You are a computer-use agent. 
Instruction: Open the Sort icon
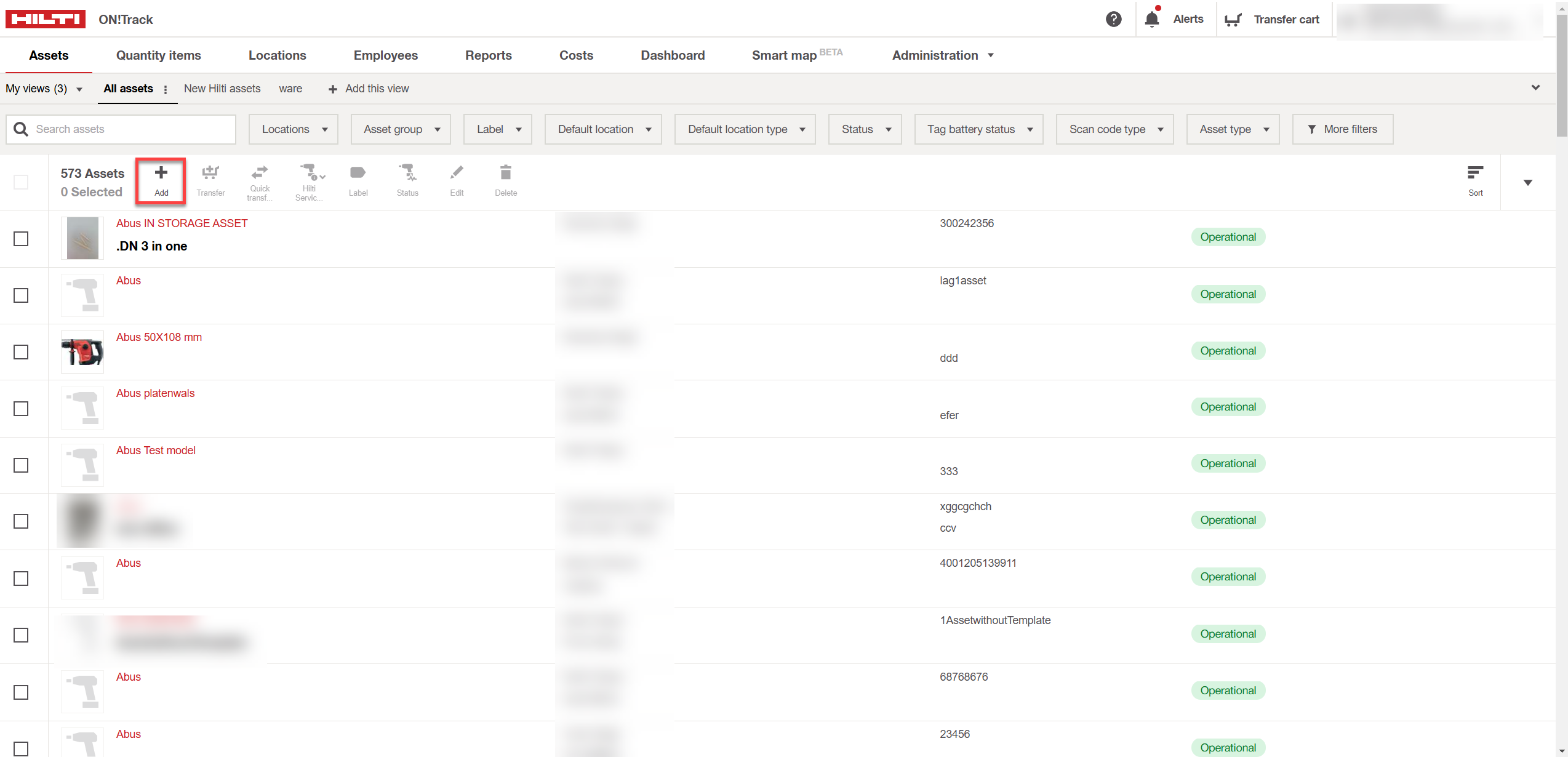tap(1475, 172)
